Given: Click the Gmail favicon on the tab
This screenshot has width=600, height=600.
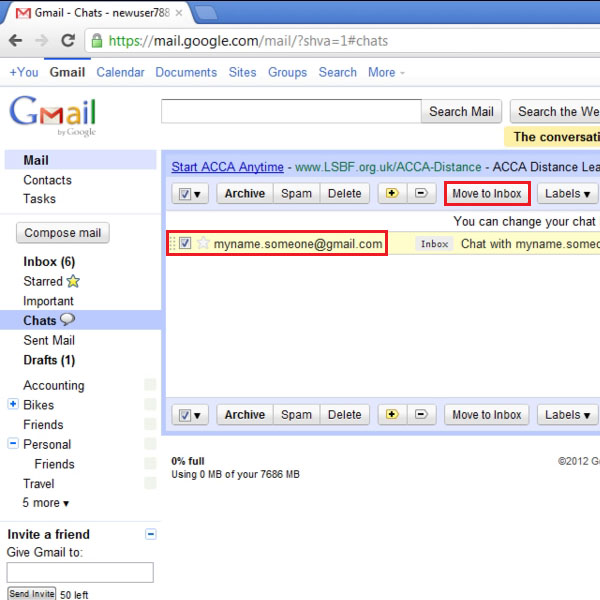Looking at the screenshot, I should pos(23,13).
